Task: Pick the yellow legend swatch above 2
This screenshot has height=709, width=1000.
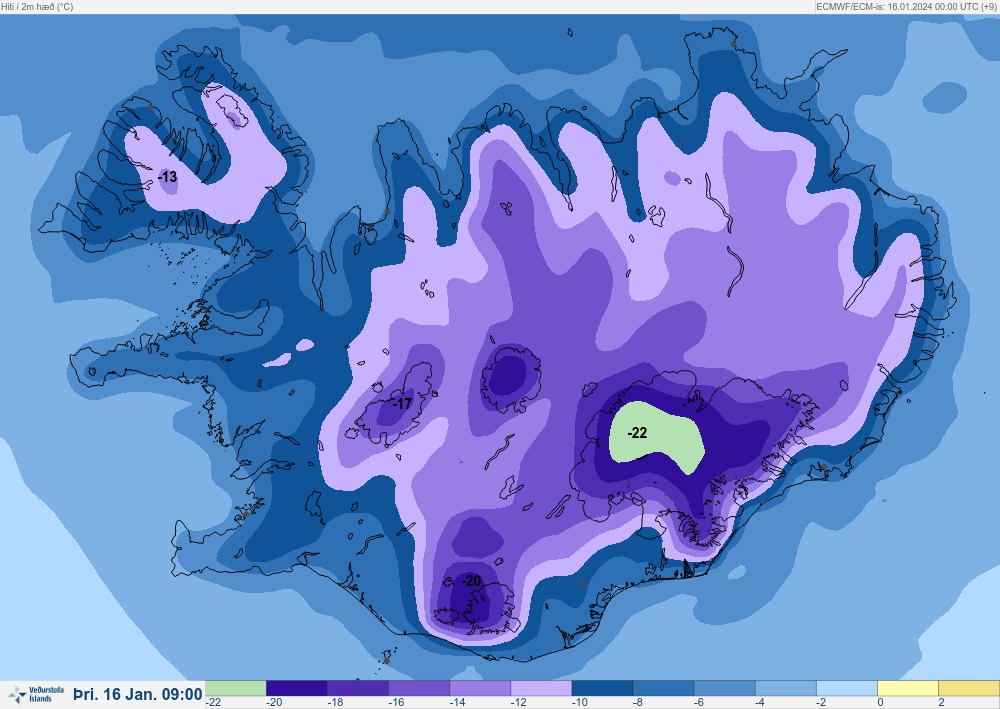Action: pos(969,688)
